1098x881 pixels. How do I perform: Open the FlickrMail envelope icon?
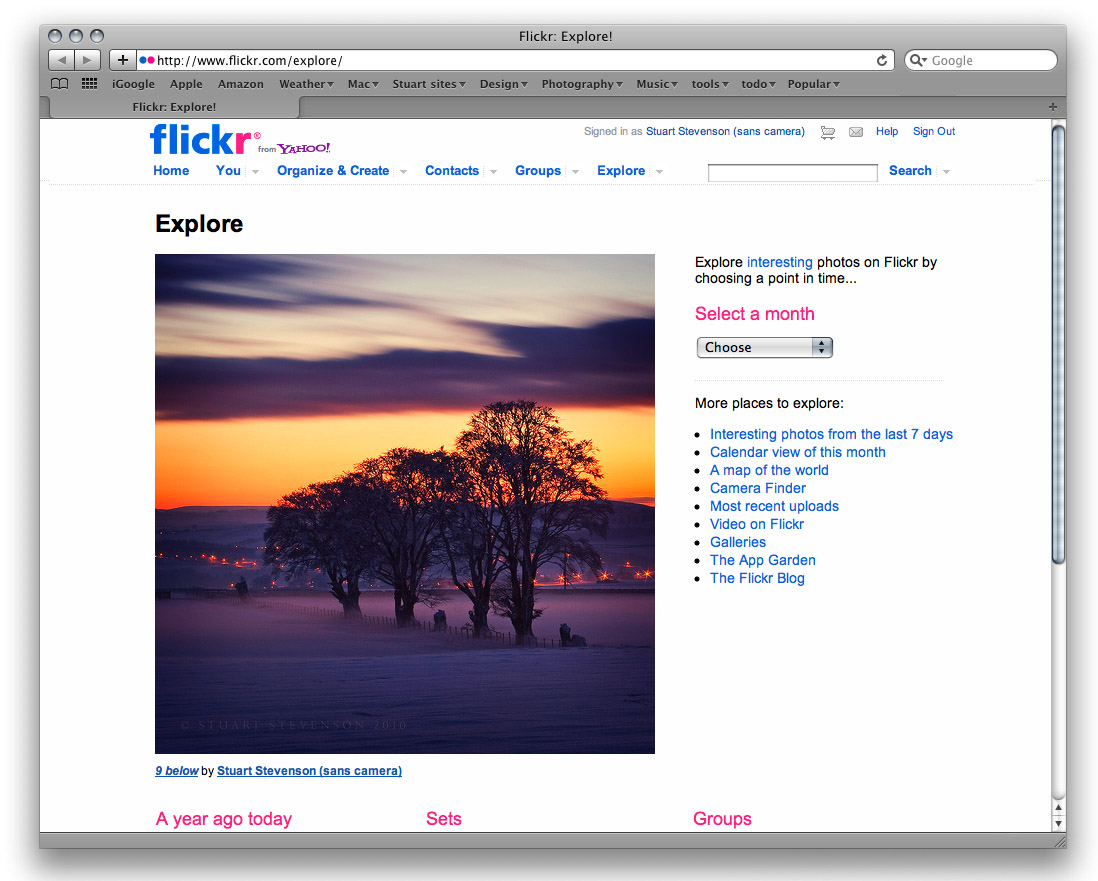pyautogui.click(x=856, y=132)
